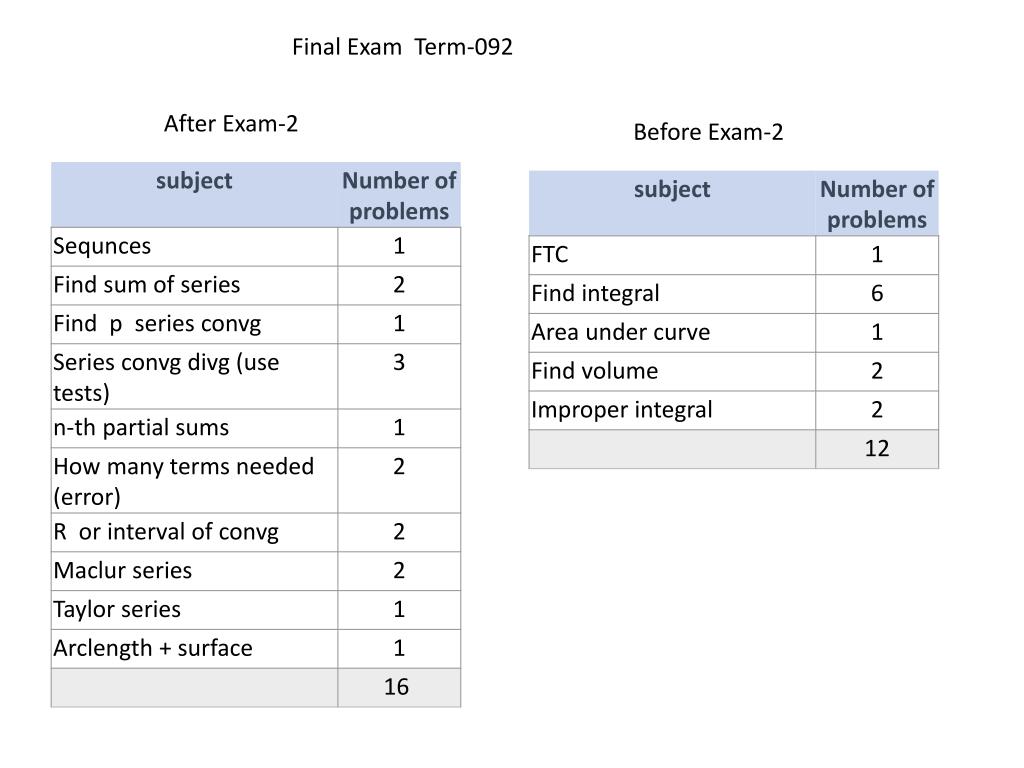
Task: Click the Find sum of series cell
Action: (x=195, y=285)
